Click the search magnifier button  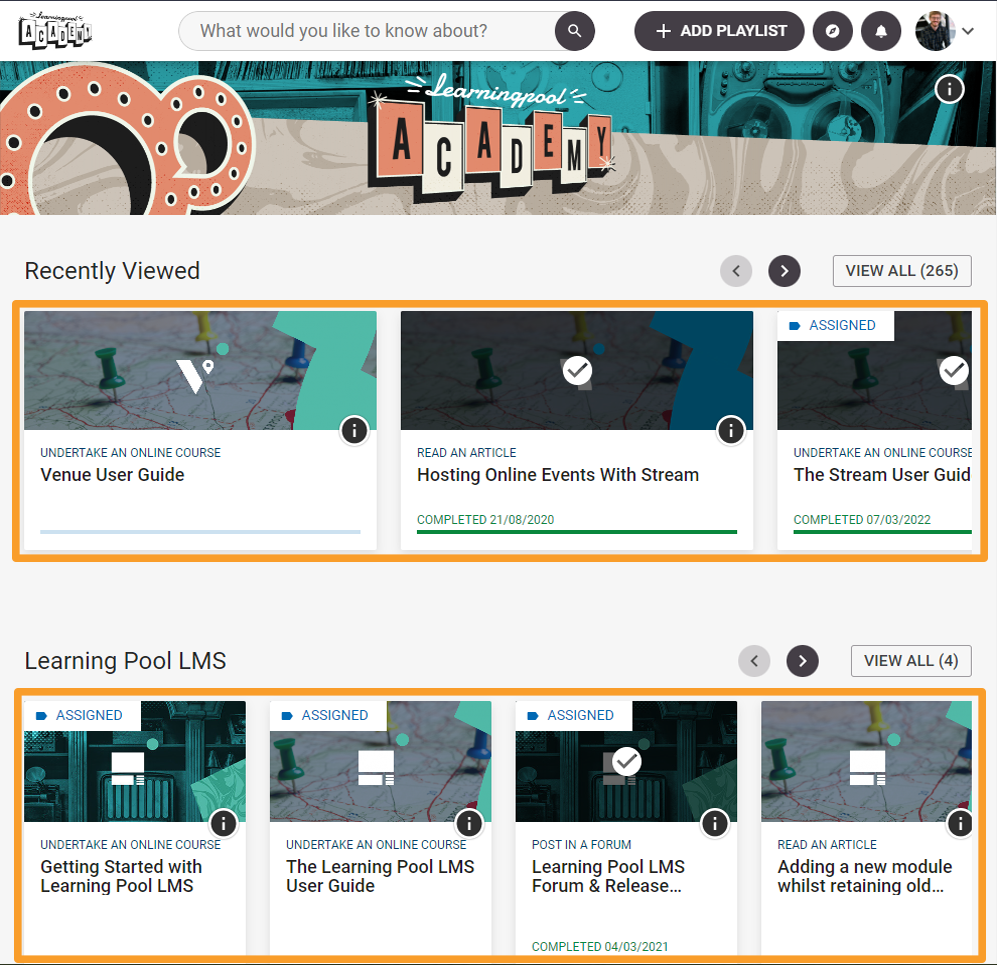[574, 31]
